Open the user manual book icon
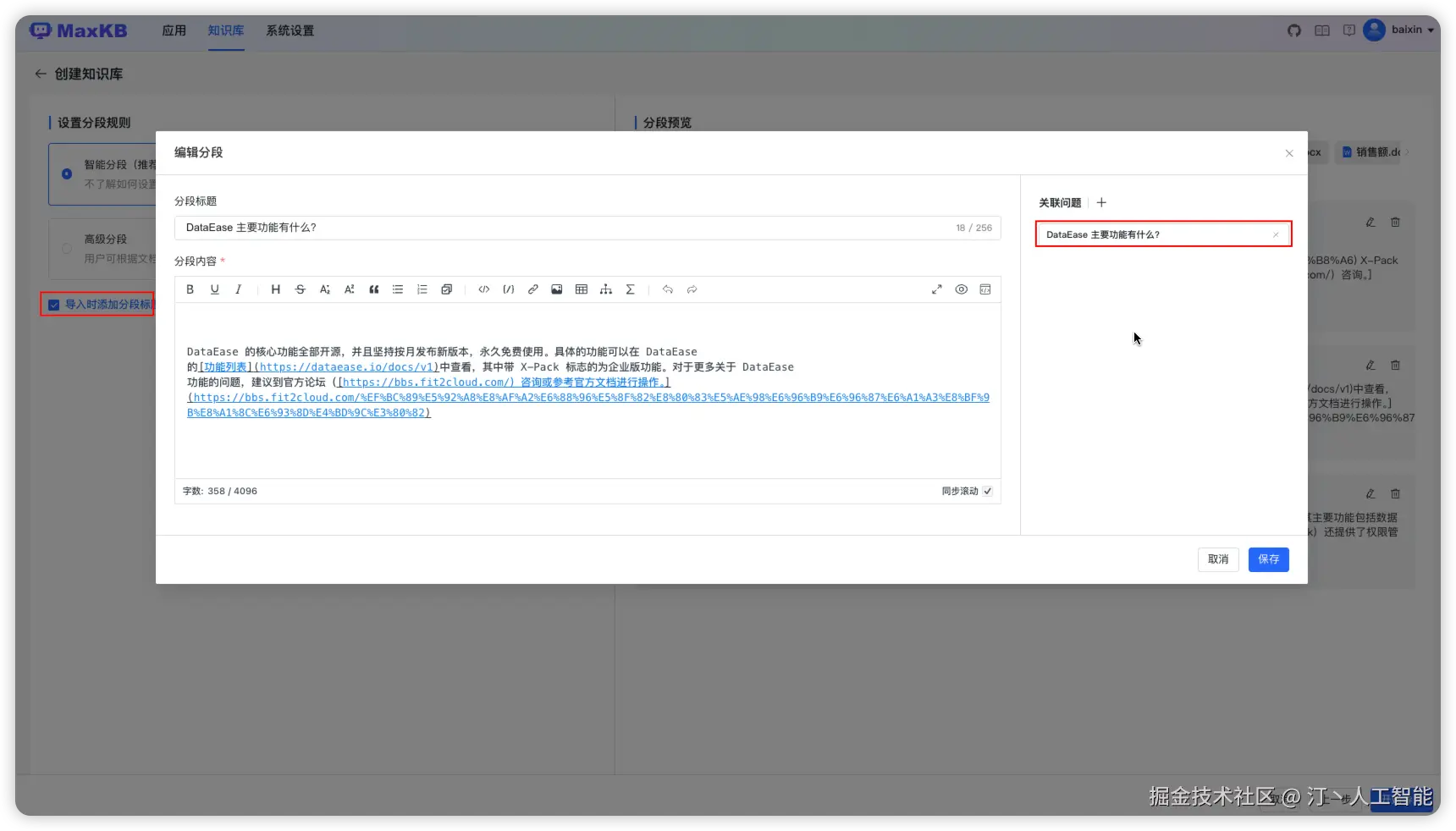1456x831 pixels. [1322, 30]
